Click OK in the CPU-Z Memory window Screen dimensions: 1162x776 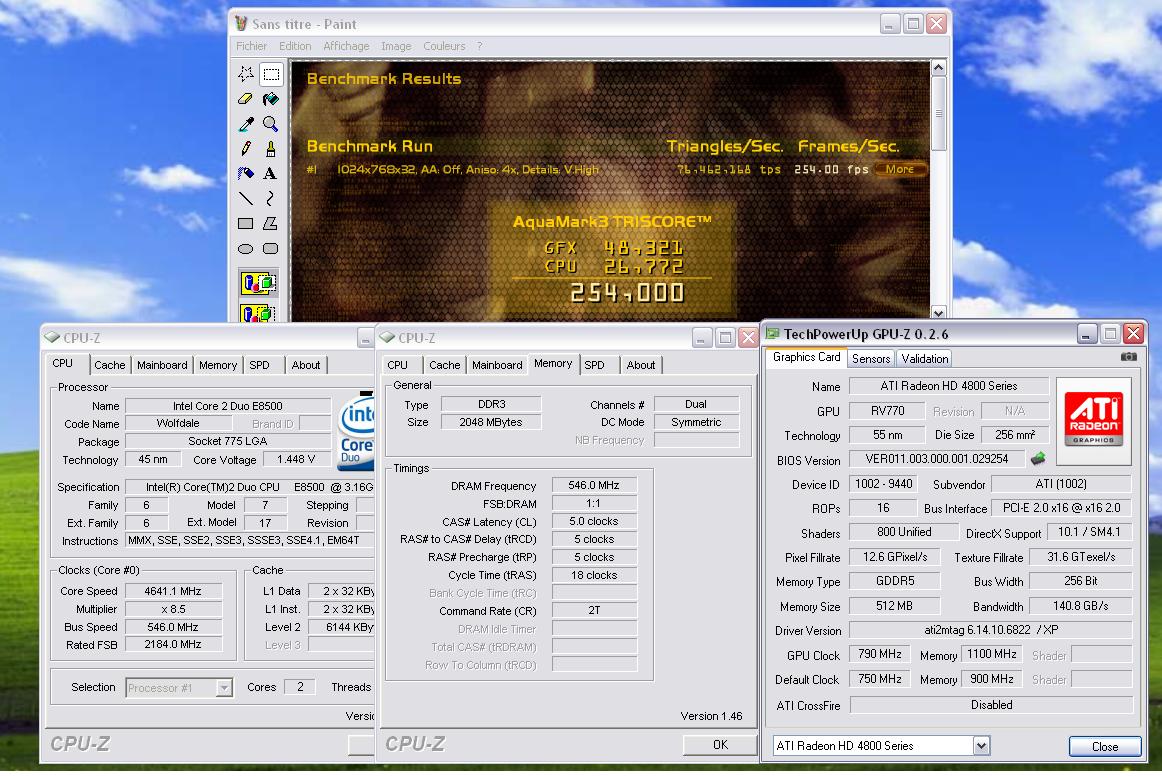click(x=720, y=745)
